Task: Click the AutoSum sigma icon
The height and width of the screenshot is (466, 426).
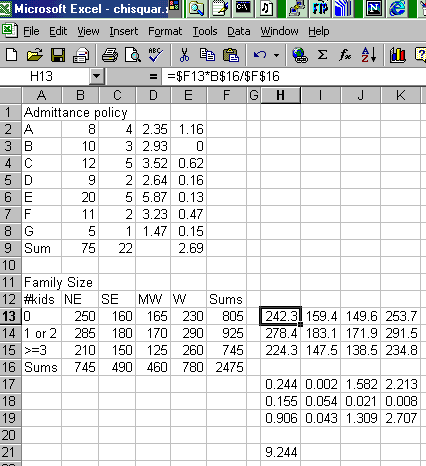Action: 322,55
